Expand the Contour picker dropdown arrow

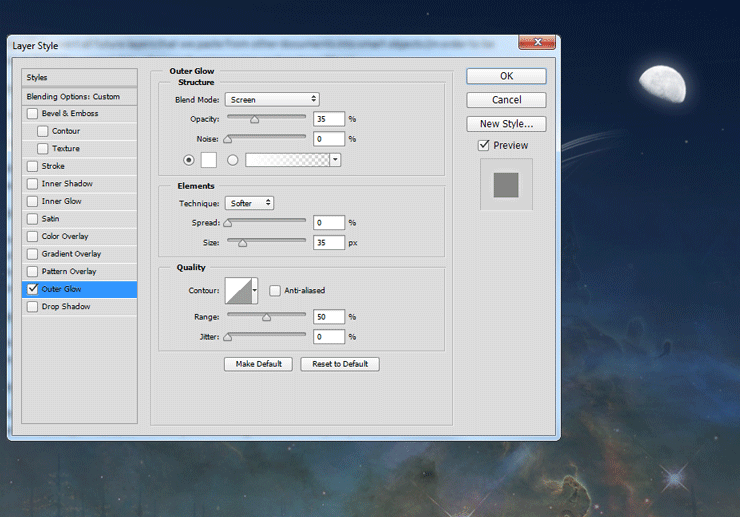[x=254, y=291]
